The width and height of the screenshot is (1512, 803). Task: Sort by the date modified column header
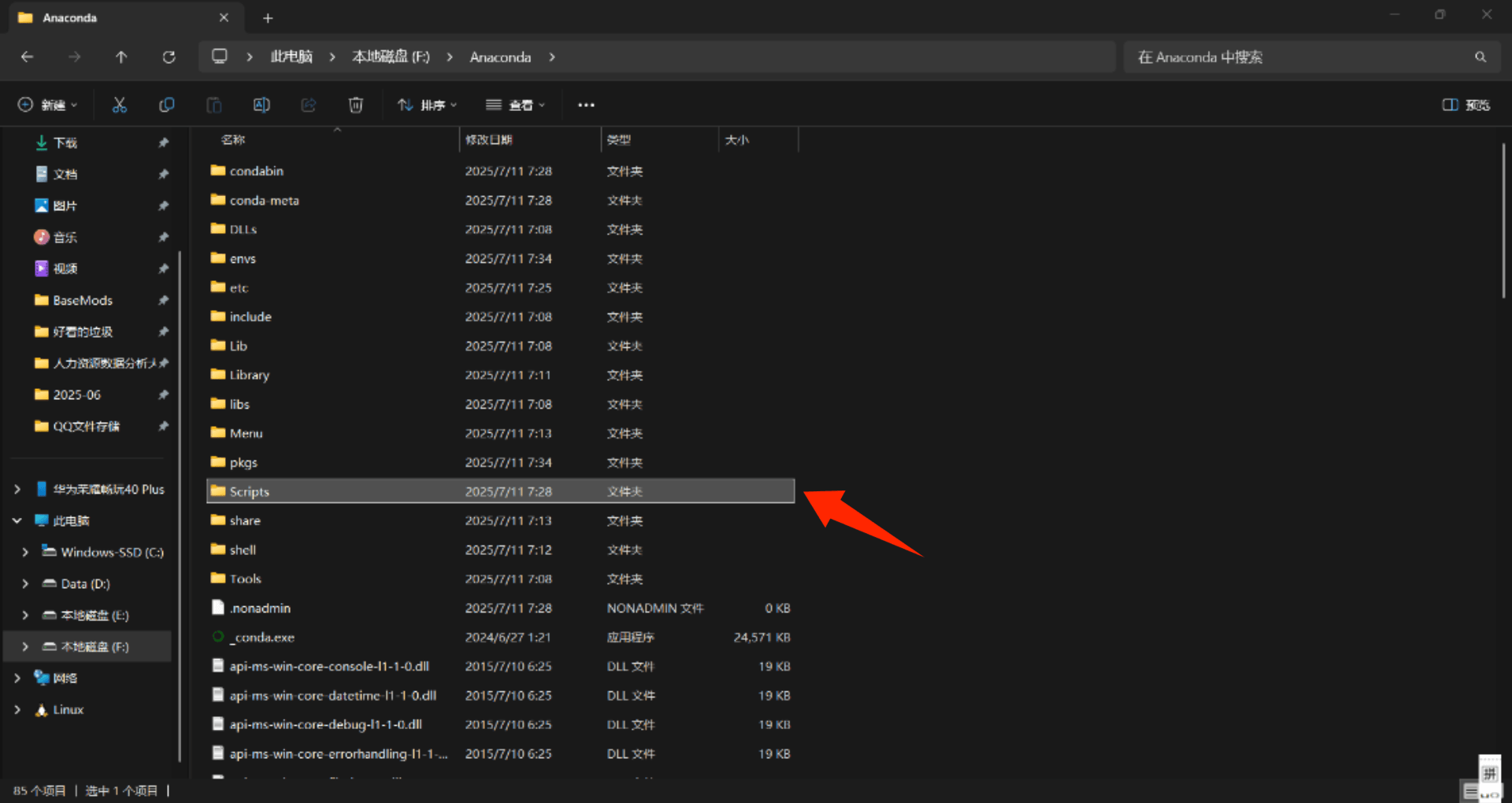point(488,139)
